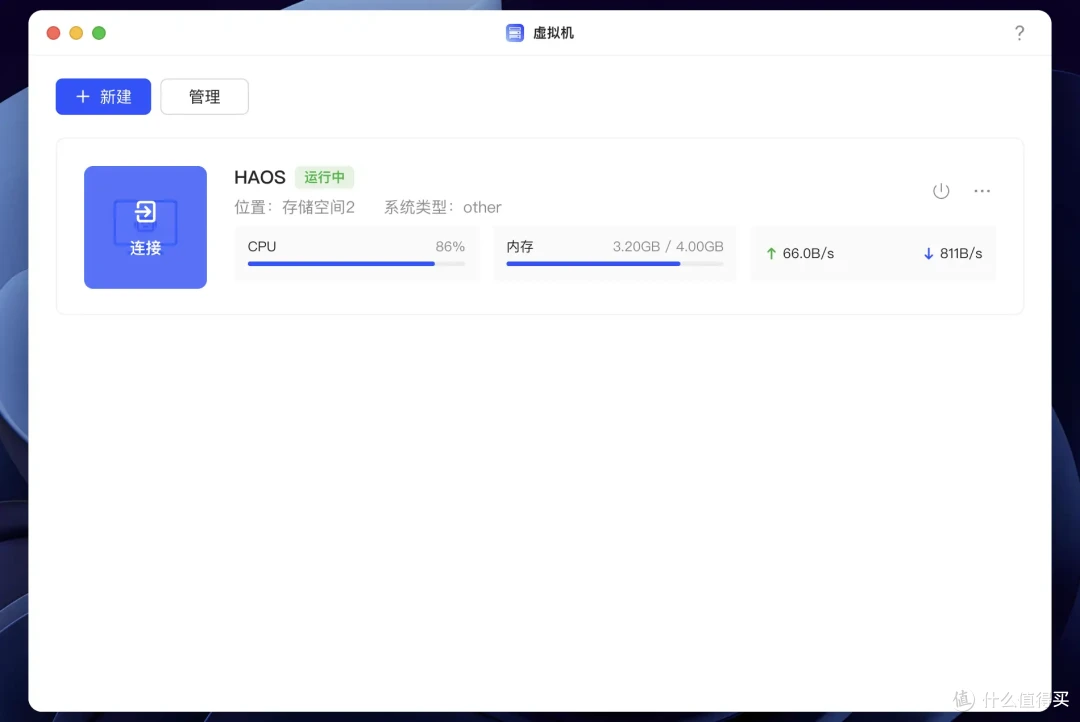Click the power icon for HAOS
1080x722 pixels.
coord(941,191)
